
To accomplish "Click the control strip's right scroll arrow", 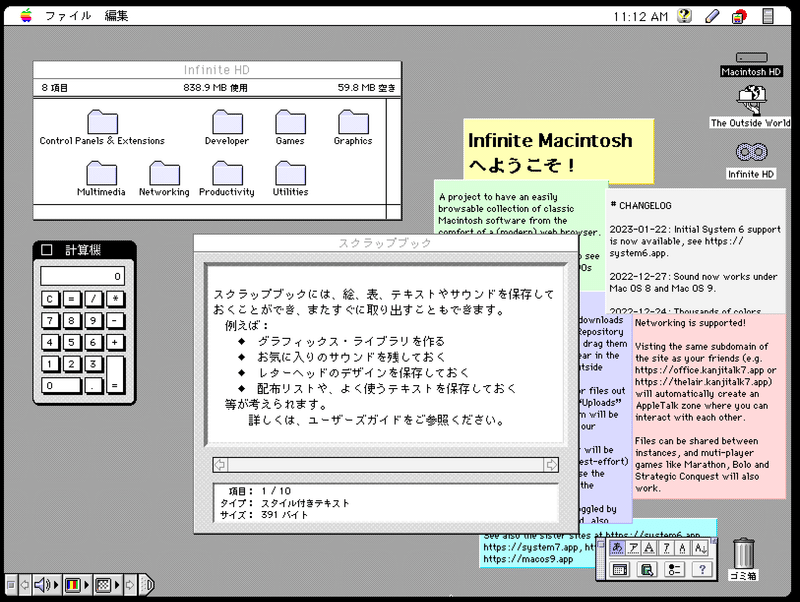I will 130,585.
